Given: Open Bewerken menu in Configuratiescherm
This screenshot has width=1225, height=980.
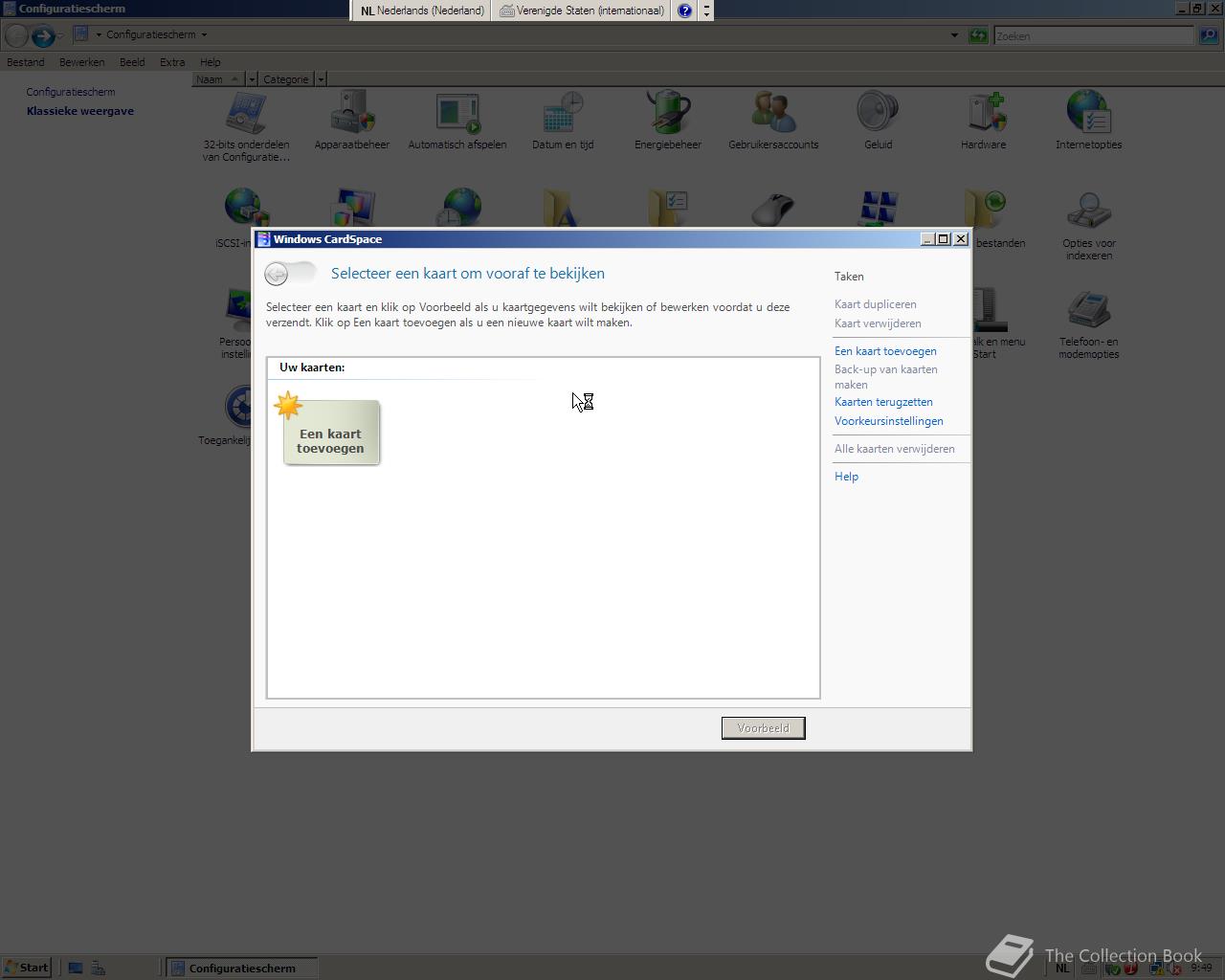Looking at the screenshot, I should (81, 62).
